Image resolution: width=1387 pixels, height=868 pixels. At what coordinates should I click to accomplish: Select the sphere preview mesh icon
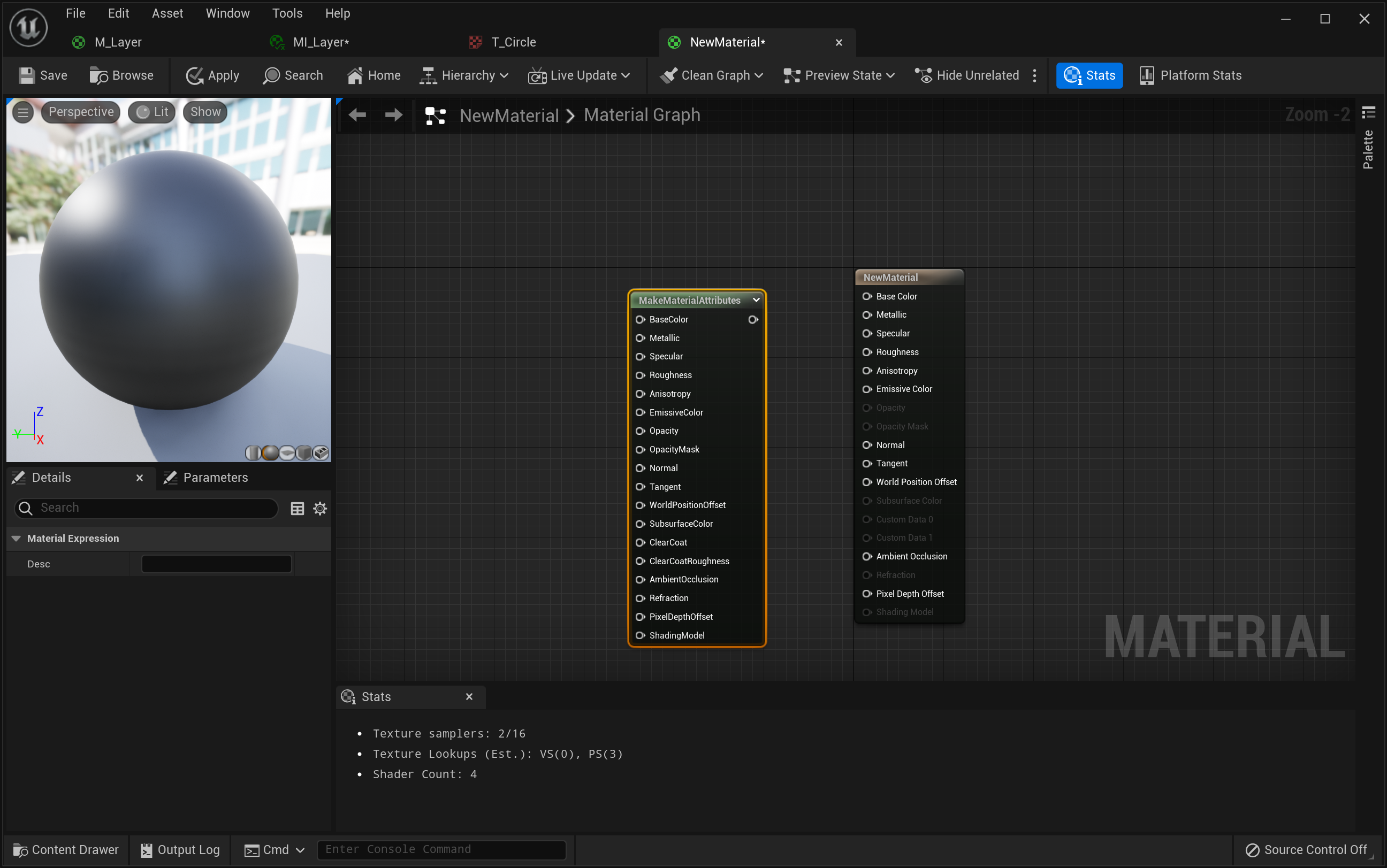(270, 453)
